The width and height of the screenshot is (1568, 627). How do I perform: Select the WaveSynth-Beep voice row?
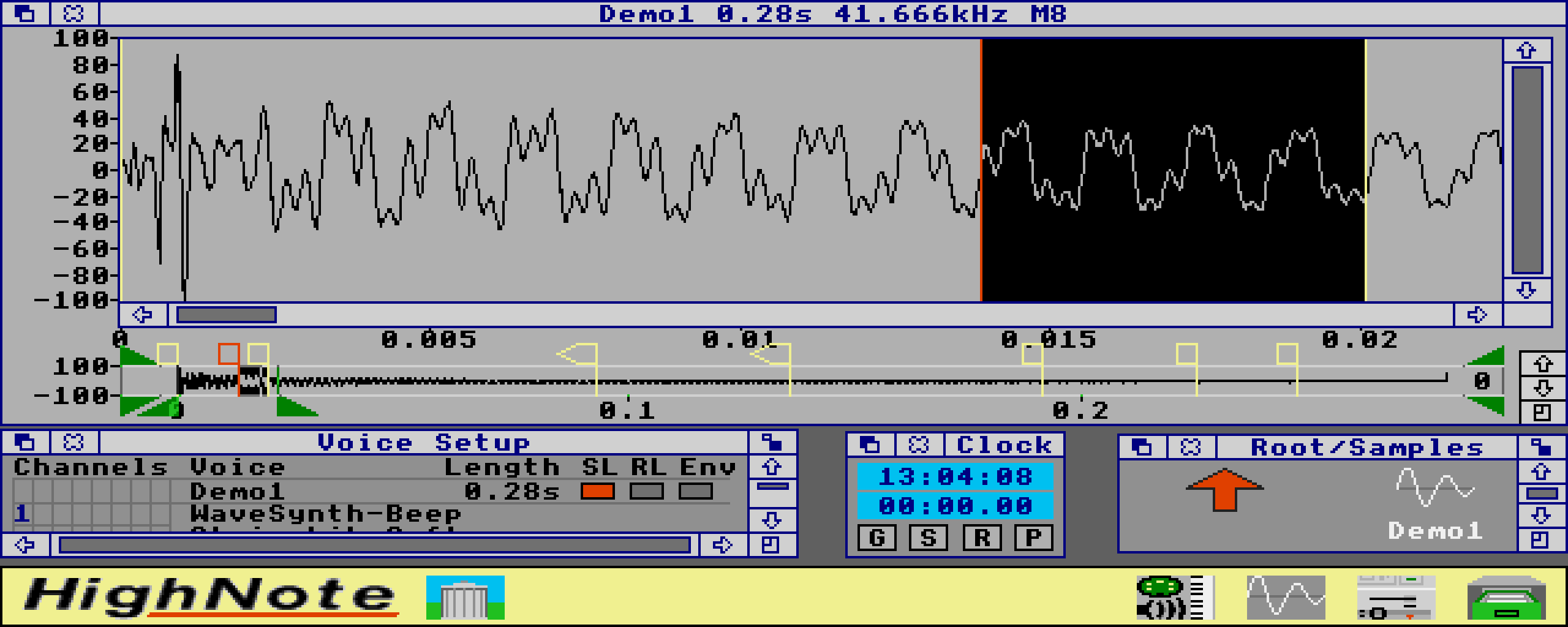(x=372, y=514)
